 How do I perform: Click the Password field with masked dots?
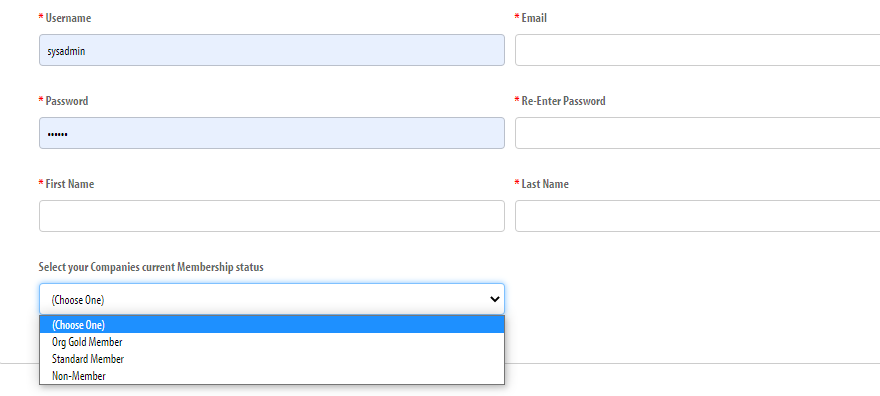tap(272, 133)
